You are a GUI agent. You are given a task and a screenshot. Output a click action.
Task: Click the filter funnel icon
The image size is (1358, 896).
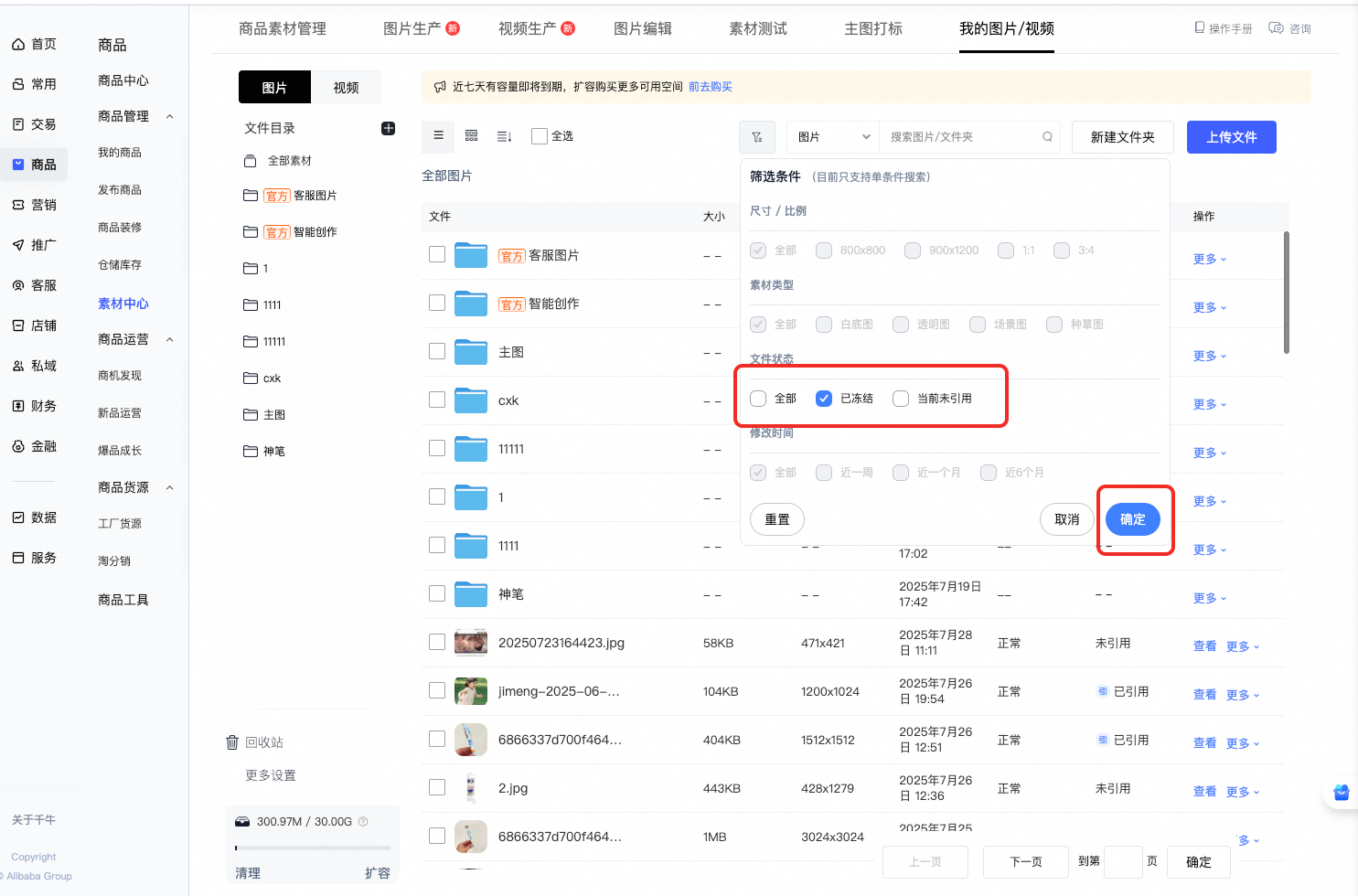(x=757, y=137)
